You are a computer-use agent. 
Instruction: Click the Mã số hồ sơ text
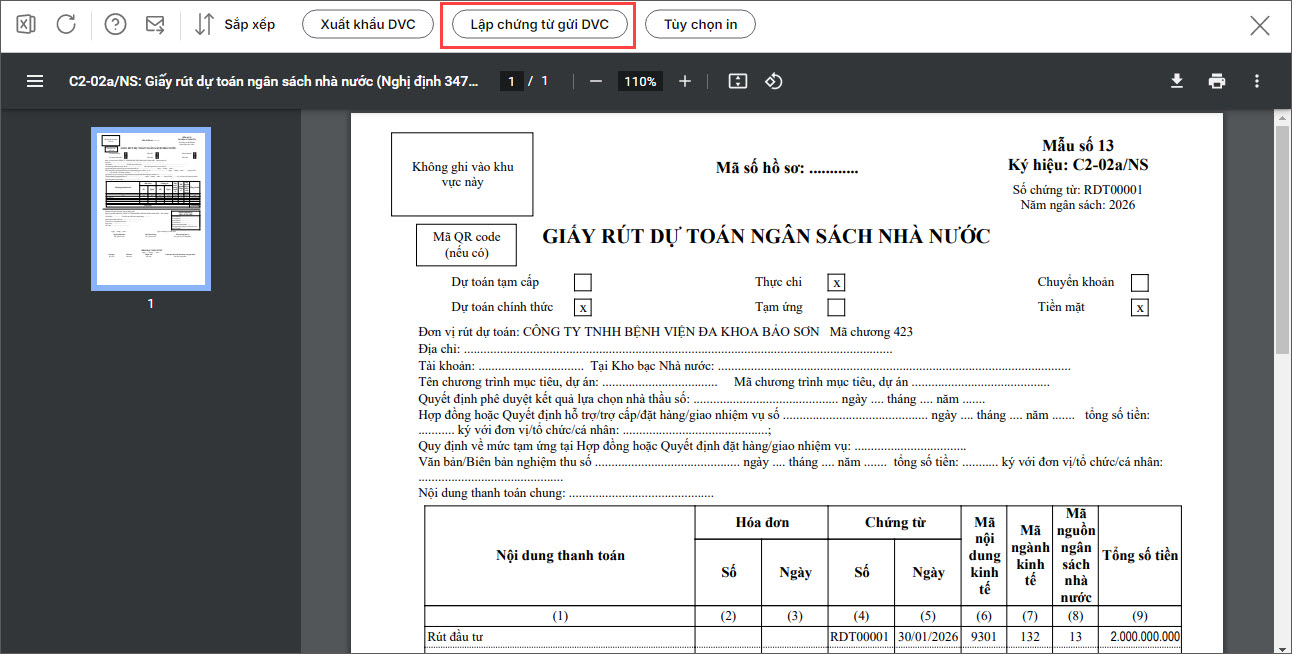tap(787, 169)
